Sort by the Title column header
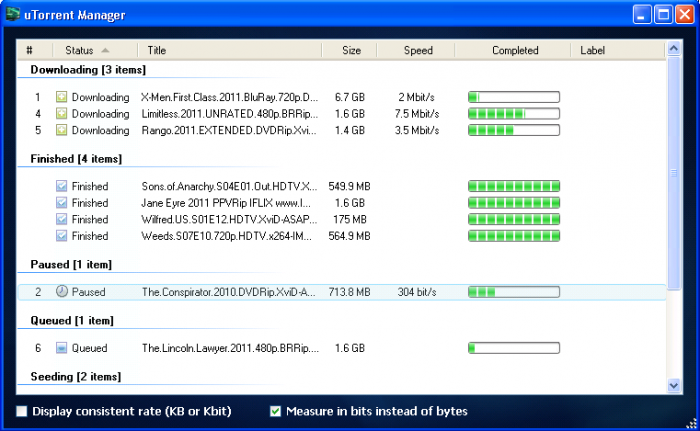The image size is (700, 431). pyautogui.click(x=229, y=50)
